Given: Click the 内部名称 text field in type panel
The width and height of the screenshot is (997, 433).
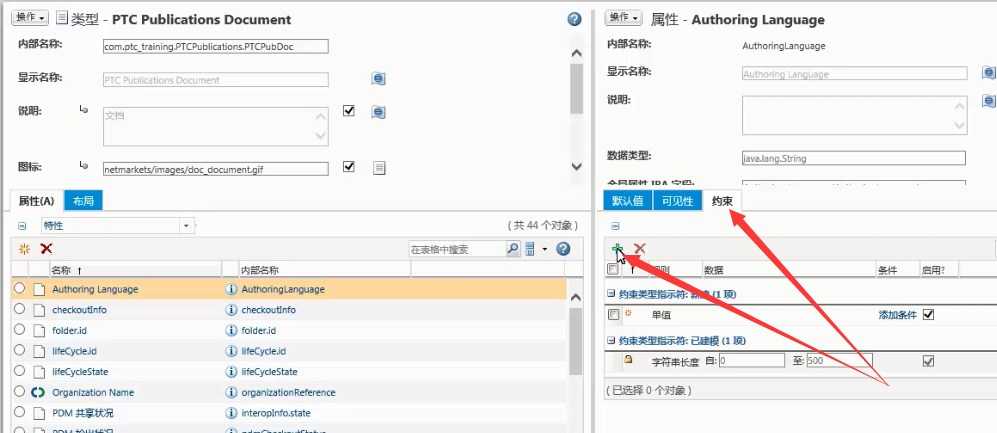Looking at the screenshot, I should [216, 46].
